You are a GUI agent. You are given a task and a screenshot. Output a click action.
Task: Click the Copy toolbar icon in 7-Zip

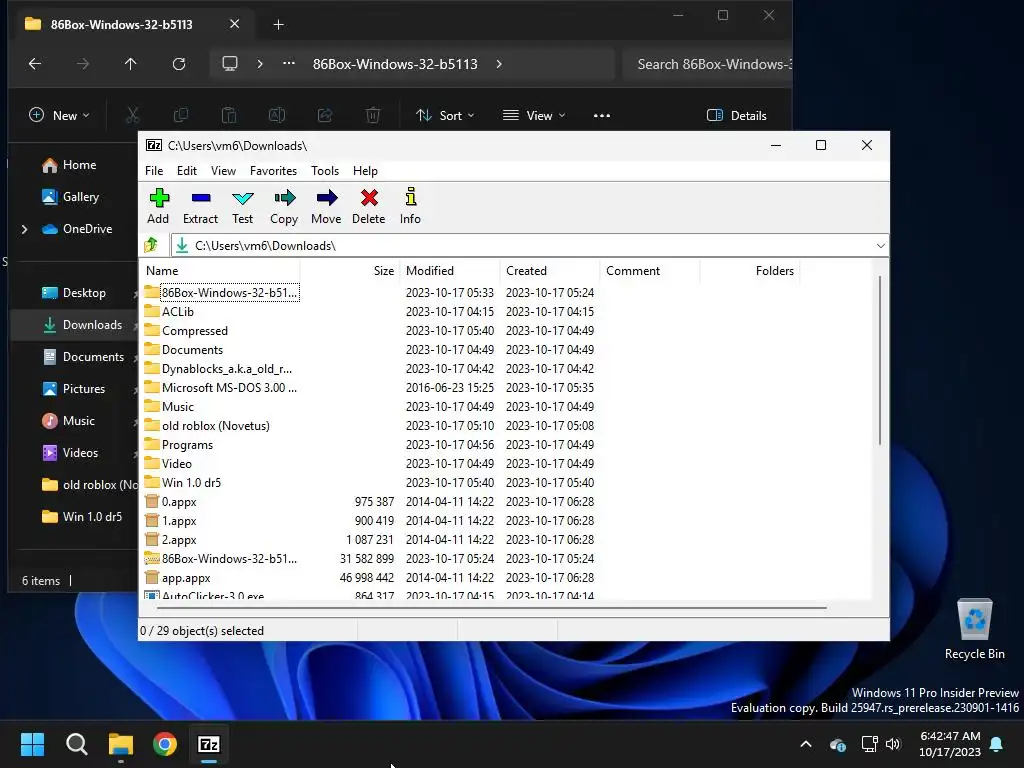[x=284, y=206]
